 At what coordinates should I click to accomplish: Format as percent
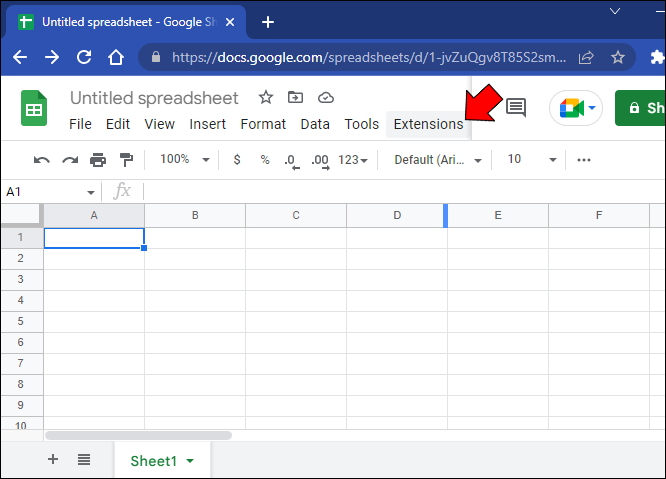tap(265, 160)
